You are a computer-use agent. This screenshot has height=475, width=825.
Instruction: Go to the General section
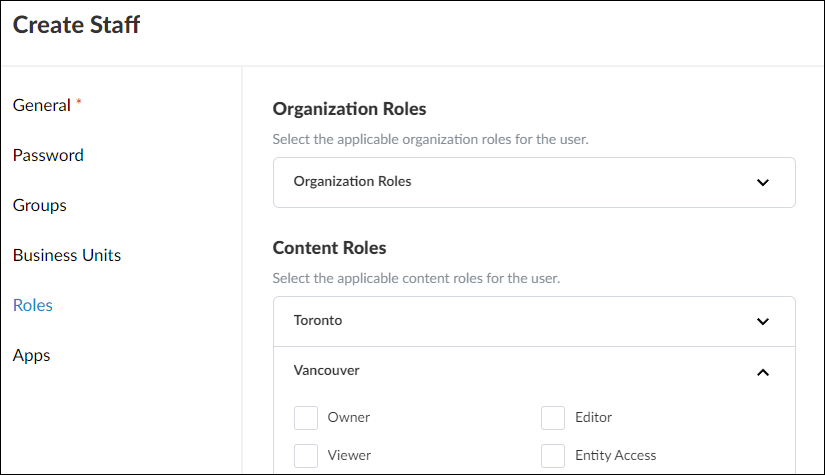(x=42, y=106)
